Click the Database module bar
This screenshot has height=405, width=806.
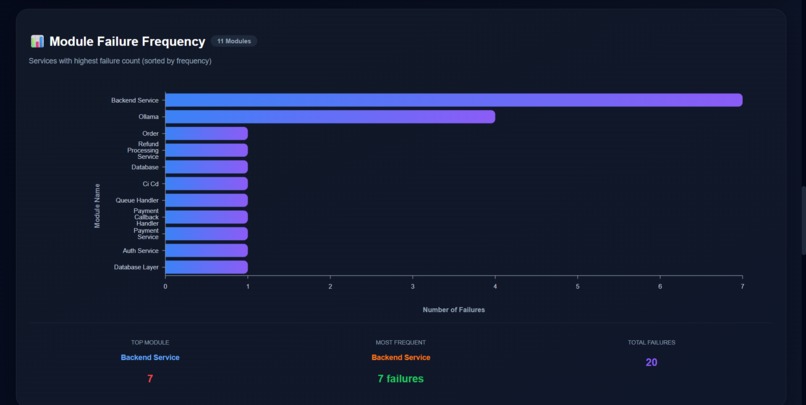click(x=207, y=167)
